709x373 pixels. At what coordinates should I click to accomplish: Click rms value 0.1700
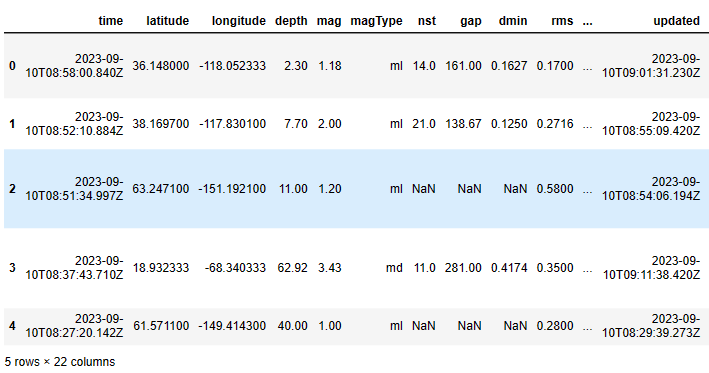(555, 66)
